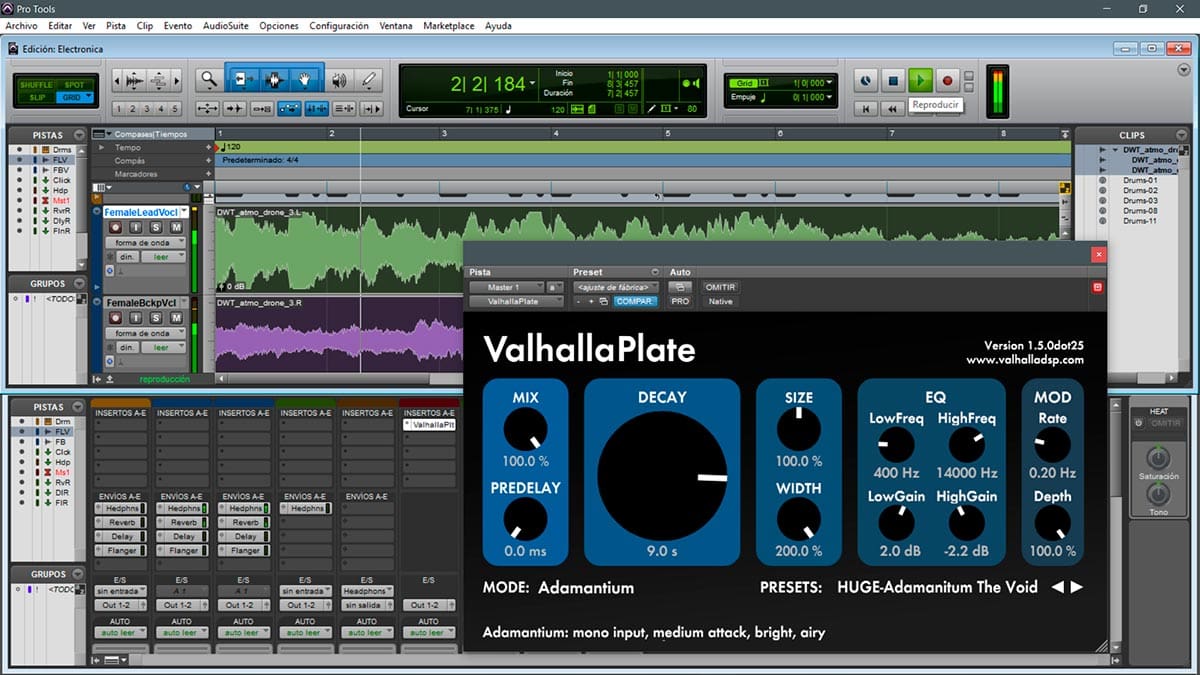Toggle input monitoring on FemaleLeadVocl track

[x=136, y=228]
